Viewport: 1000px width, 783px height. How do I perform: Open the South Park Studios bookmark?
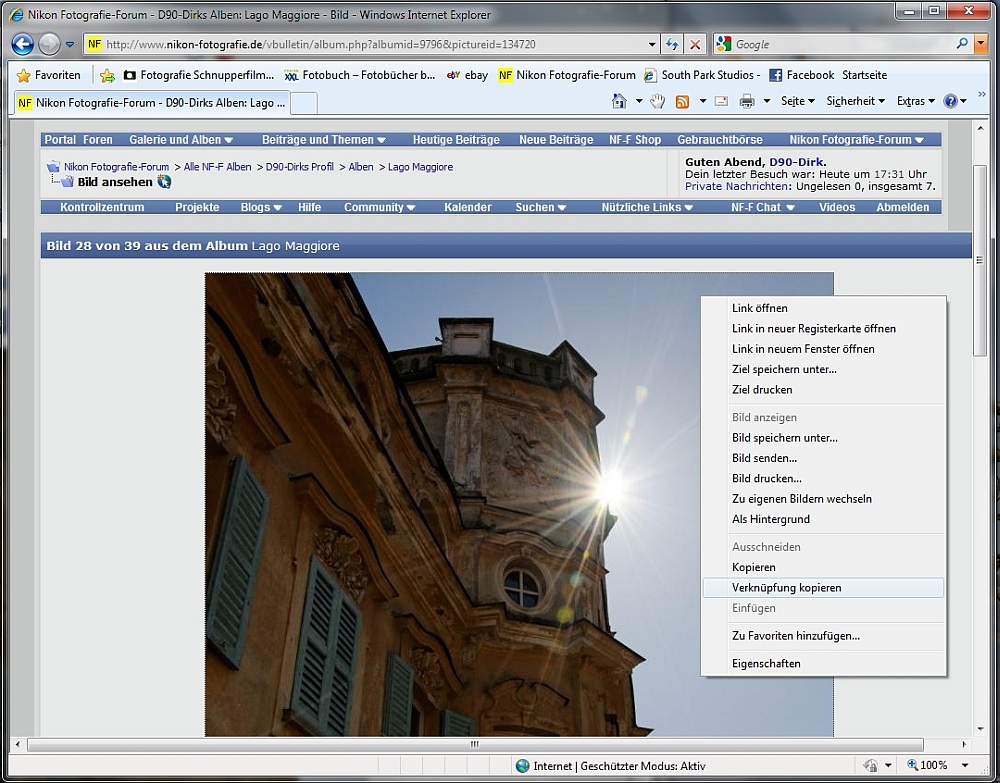pyautogui.click(x=702, y=75)
